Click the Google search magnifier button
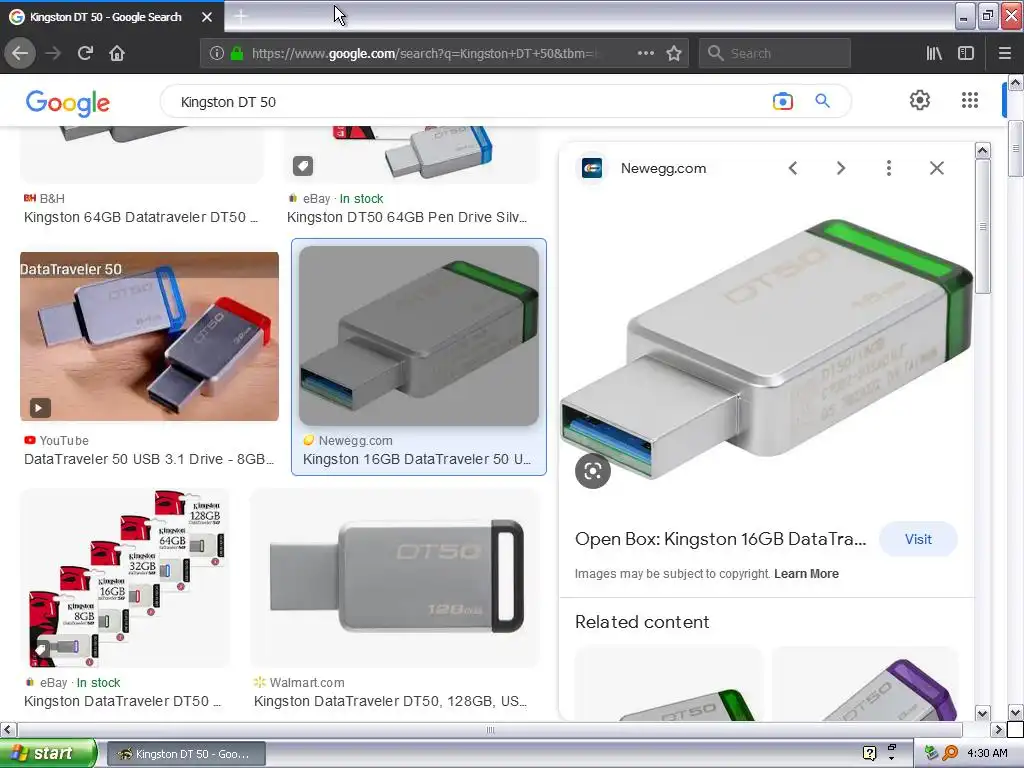Image resolution: width=1024 pixels, height=768 pixels. coord(822,101)
